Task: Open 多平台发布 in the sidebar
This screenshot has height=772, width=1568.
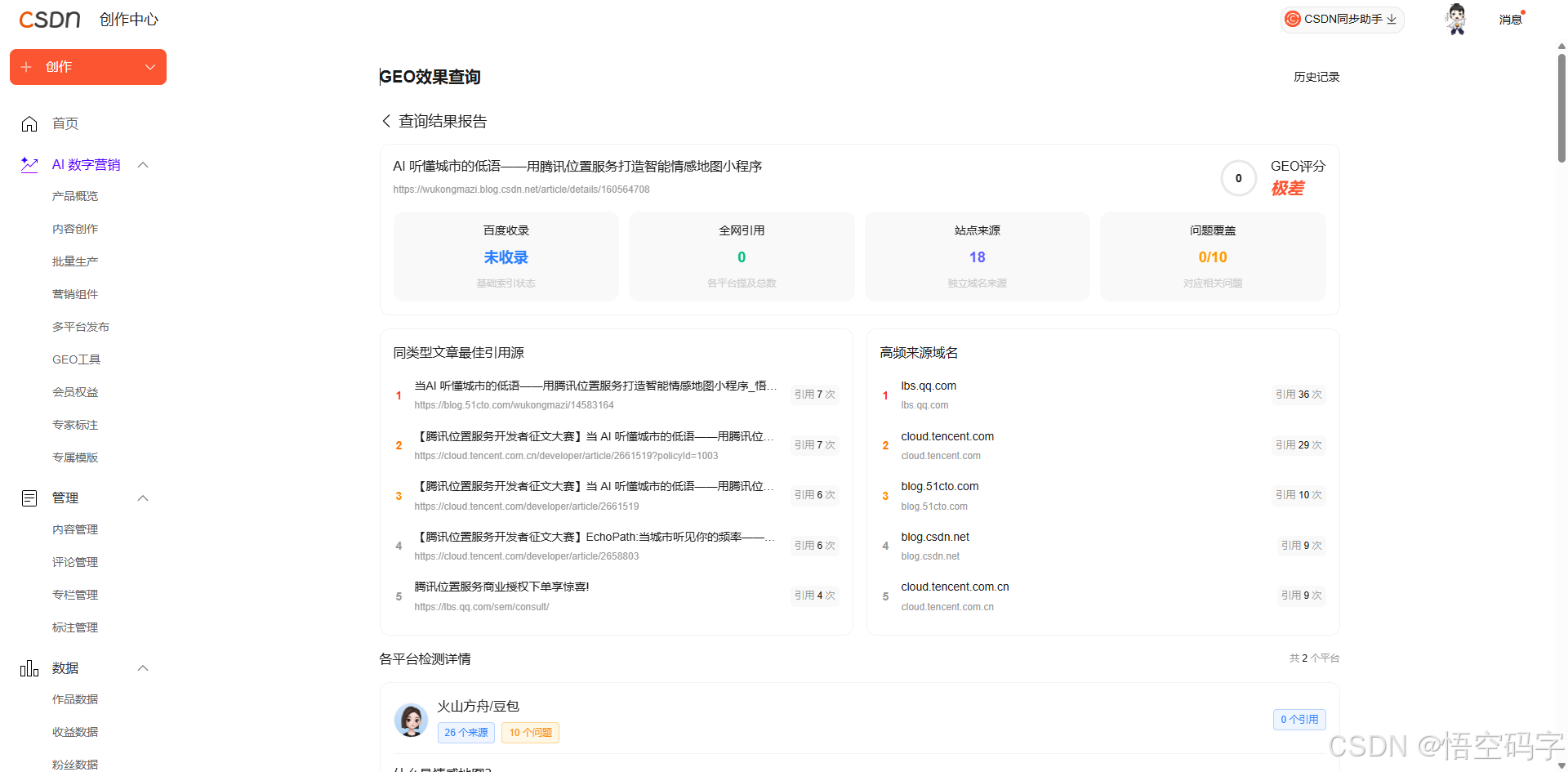Action: click(81, 327)
